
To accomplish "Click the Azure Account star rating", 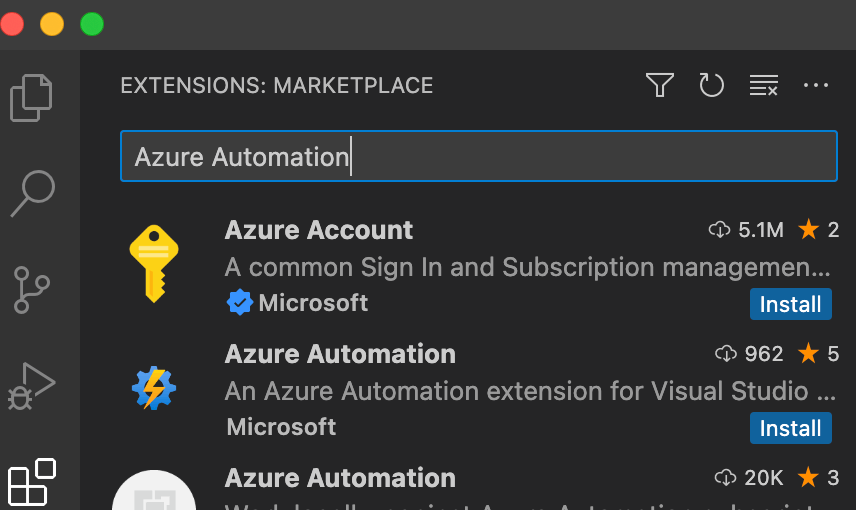I will coord(819,230).
